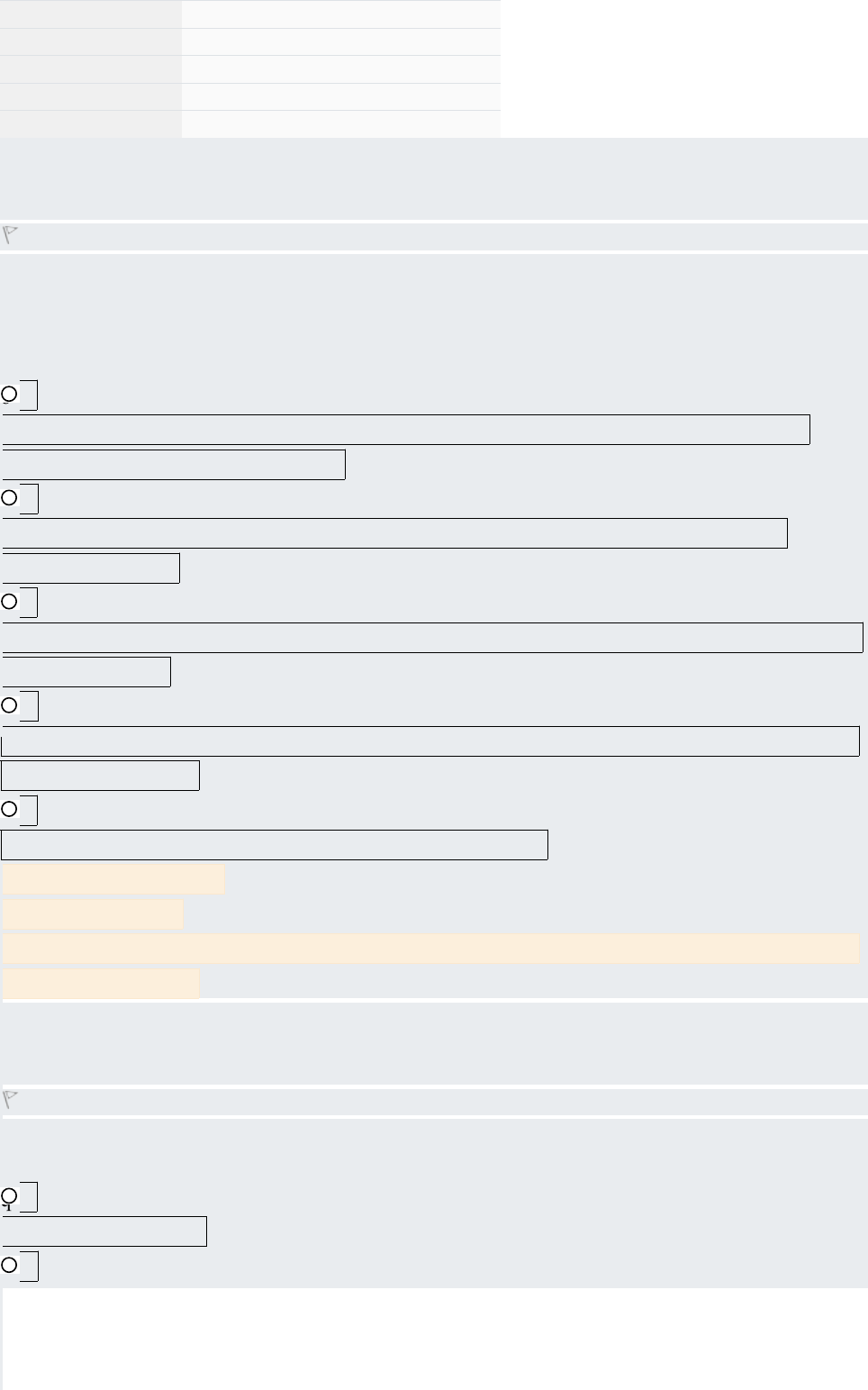Select the fourth radio button of the first question

tap(9, 705)
